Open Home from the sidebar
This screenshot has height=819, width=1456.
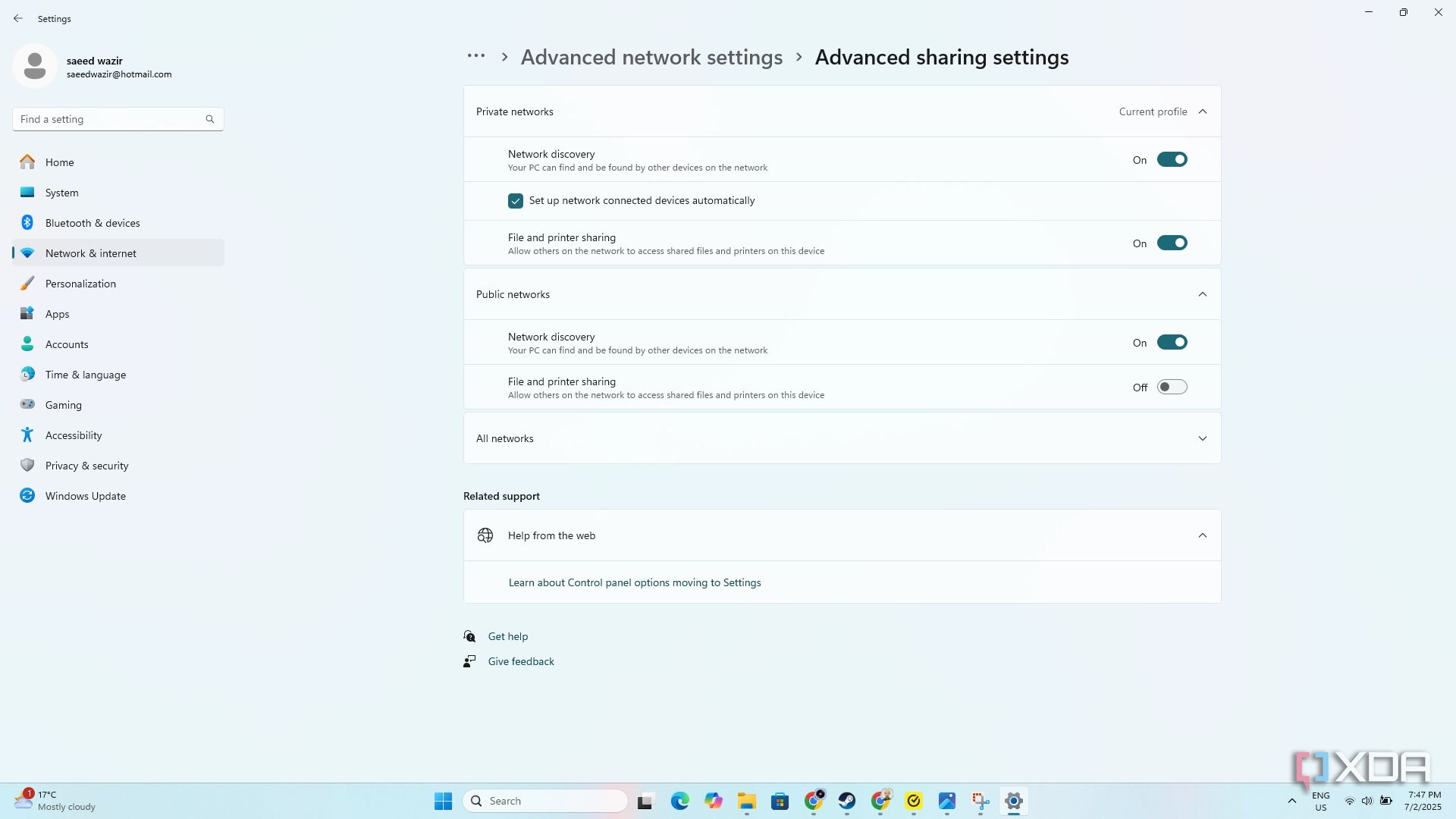(118, 162)
